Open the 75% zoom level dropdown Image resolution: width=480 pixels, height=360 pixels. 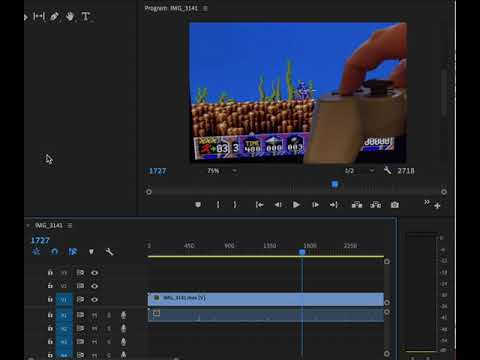click(221, 171)
